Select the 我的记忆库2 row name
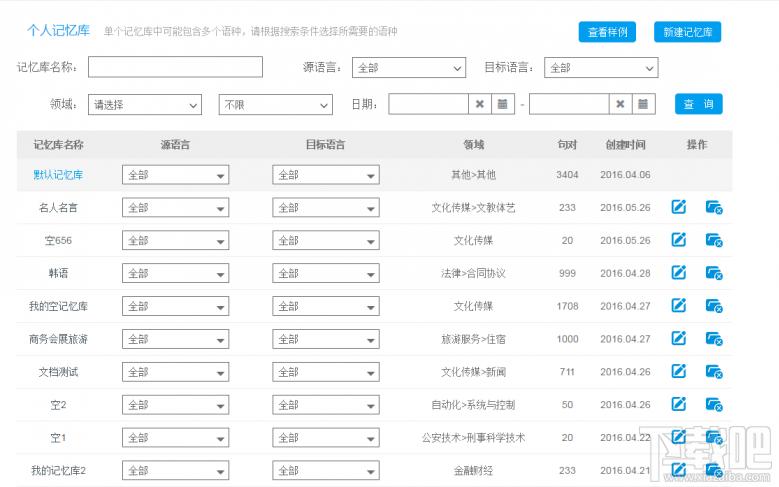Image resolution: width=779 pixels, height=487 pixels. coord(58,470)
